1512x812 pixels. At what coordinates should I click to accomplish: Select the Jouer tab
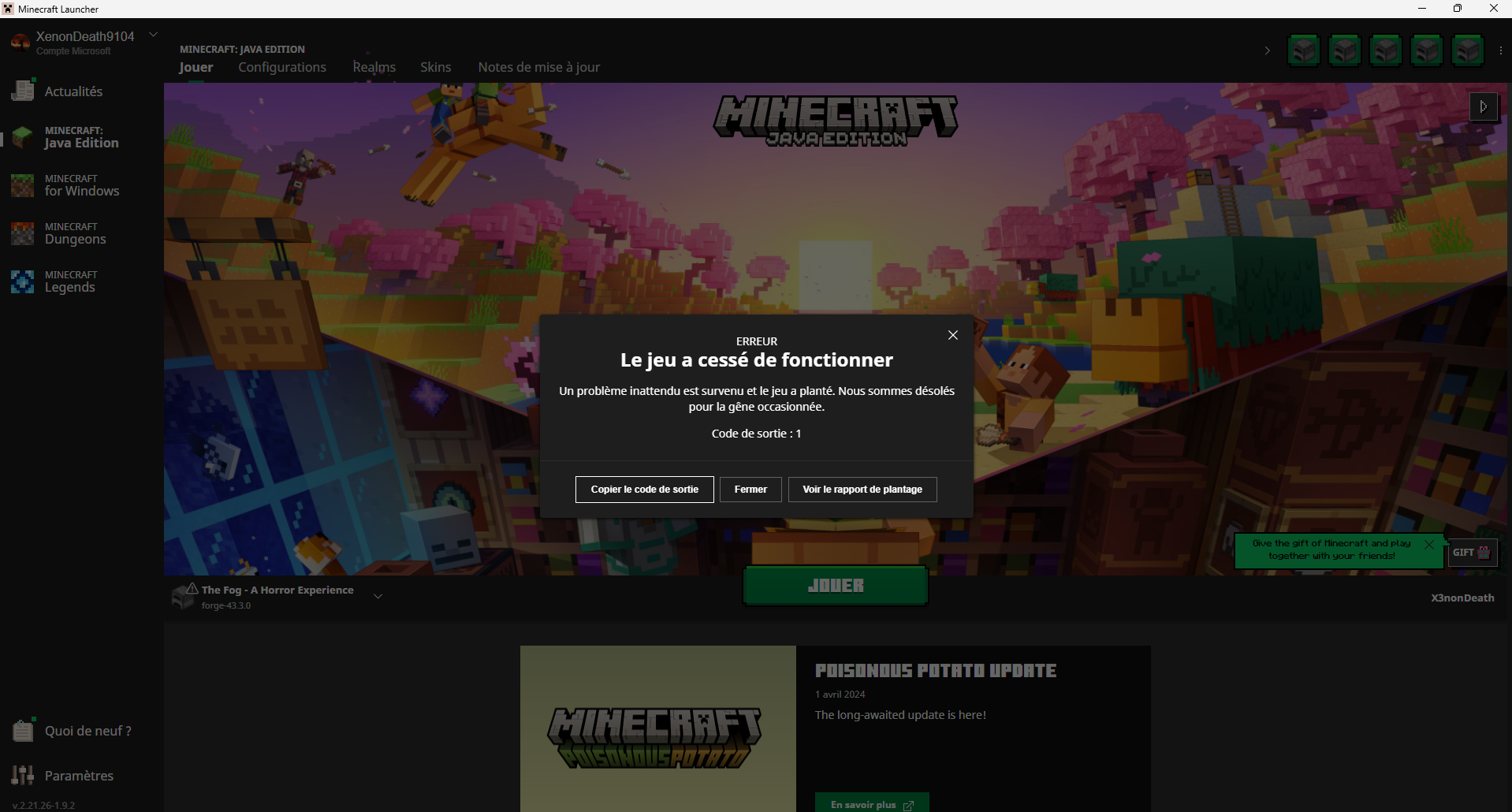[x=196, y=67]
